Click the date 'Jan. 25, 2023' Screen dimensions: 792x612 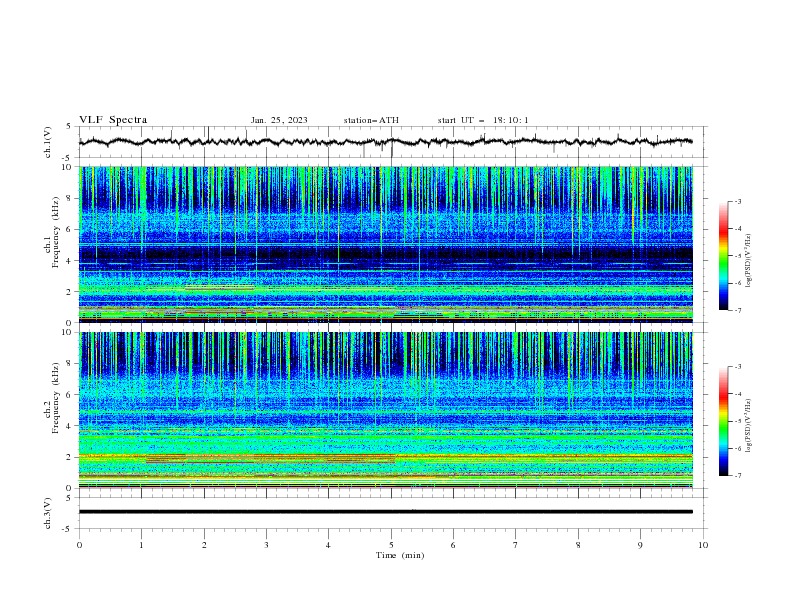(x=279, y=120)
